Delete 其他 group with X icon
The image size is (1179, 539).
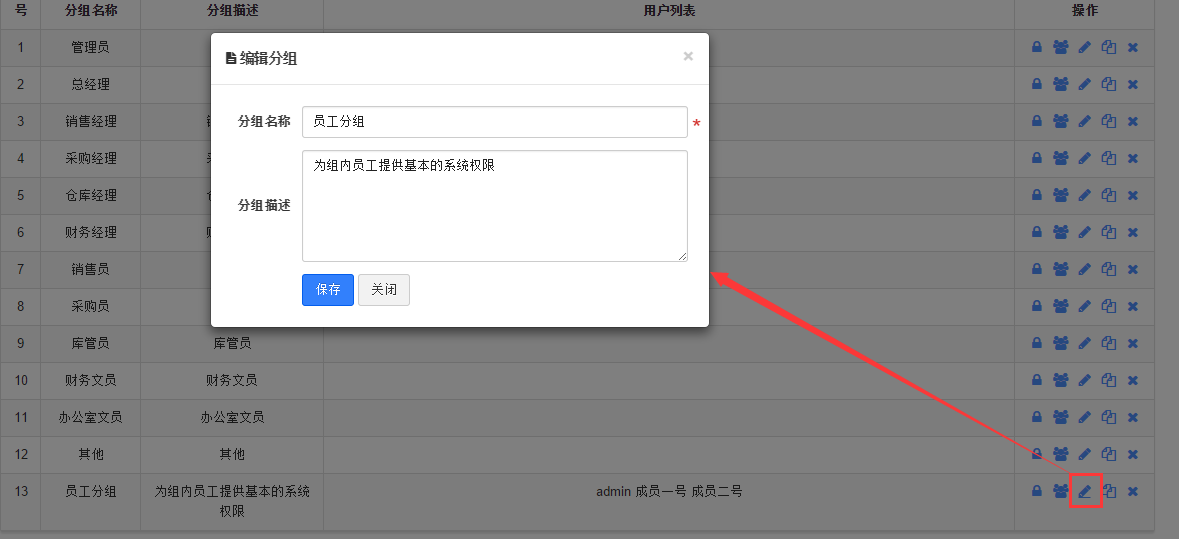(x=1132, y=454)
